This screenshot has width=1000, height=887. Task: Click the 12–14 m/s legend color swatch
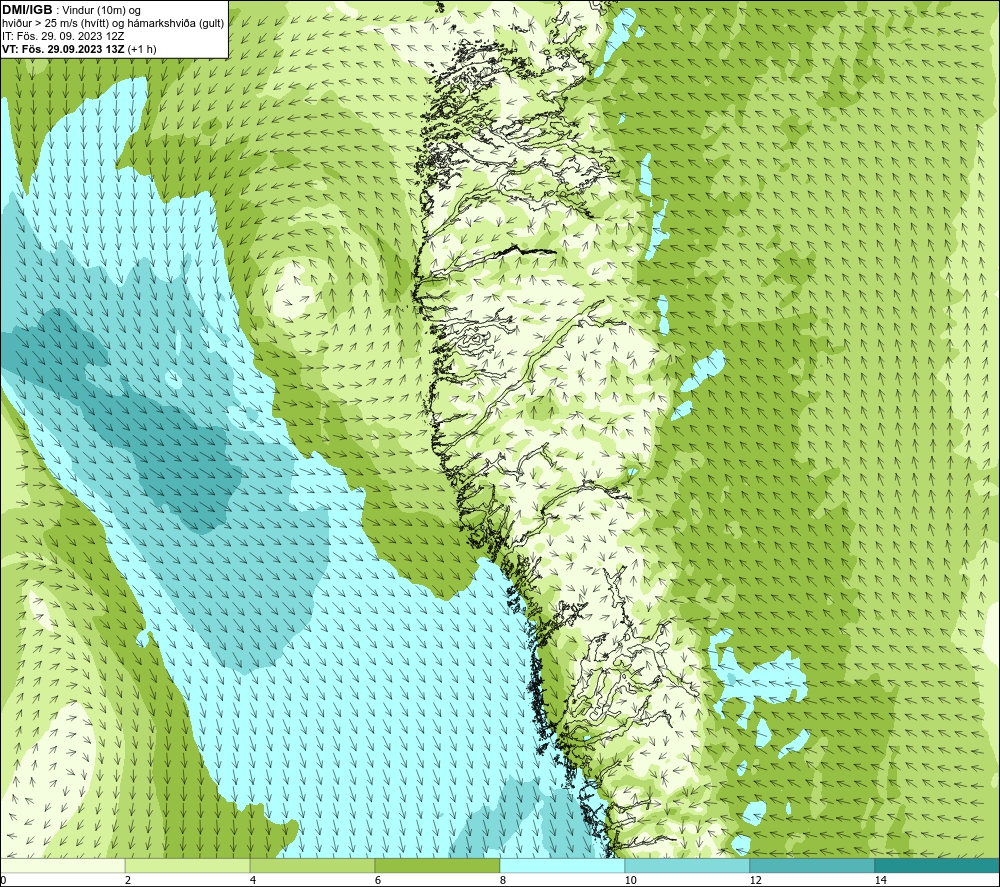(x=812, y=865)
